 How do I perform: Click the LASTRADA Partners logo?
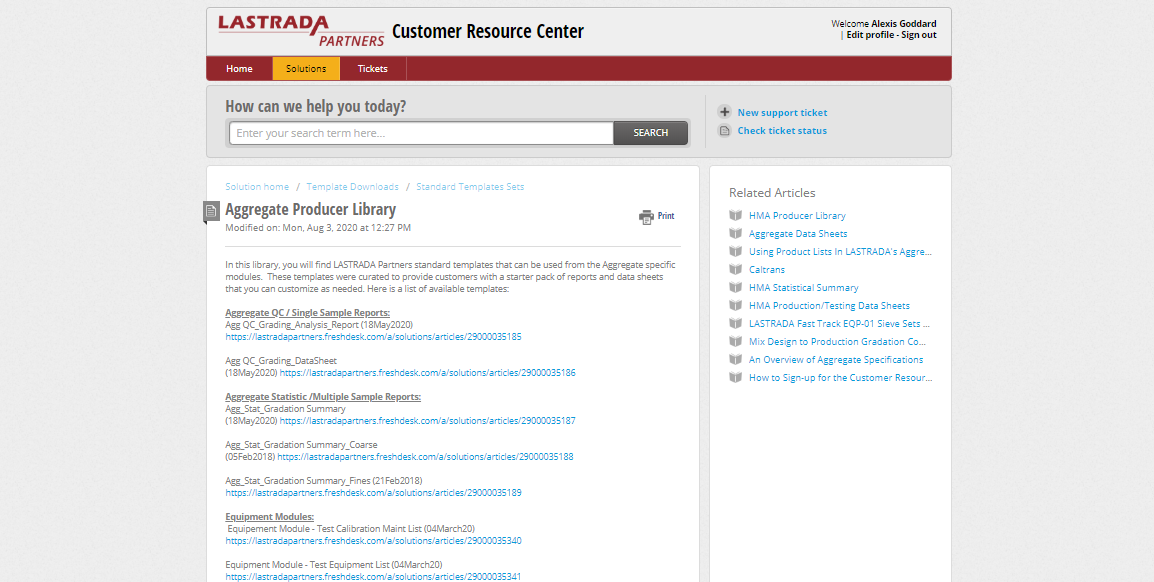[301, 31]
